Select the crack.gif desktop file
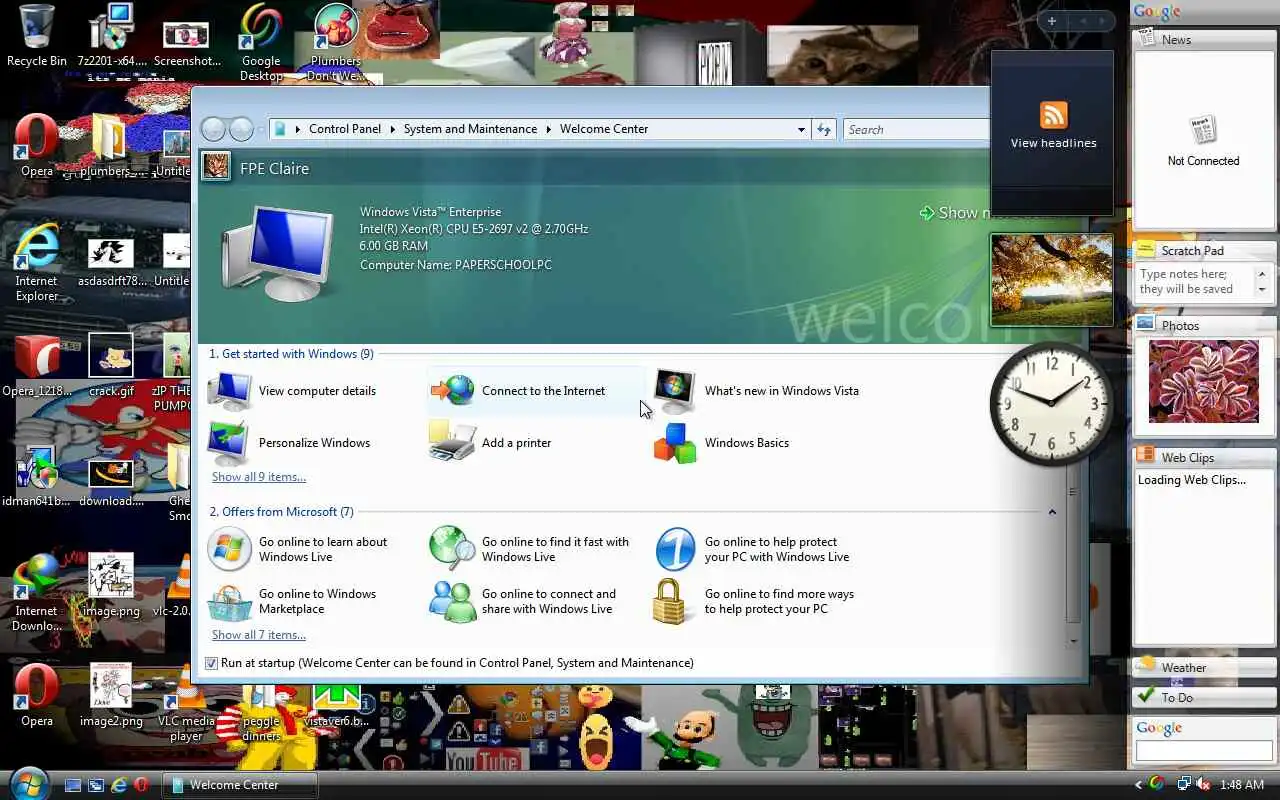The image size is (1280, 800). point(111,366)
